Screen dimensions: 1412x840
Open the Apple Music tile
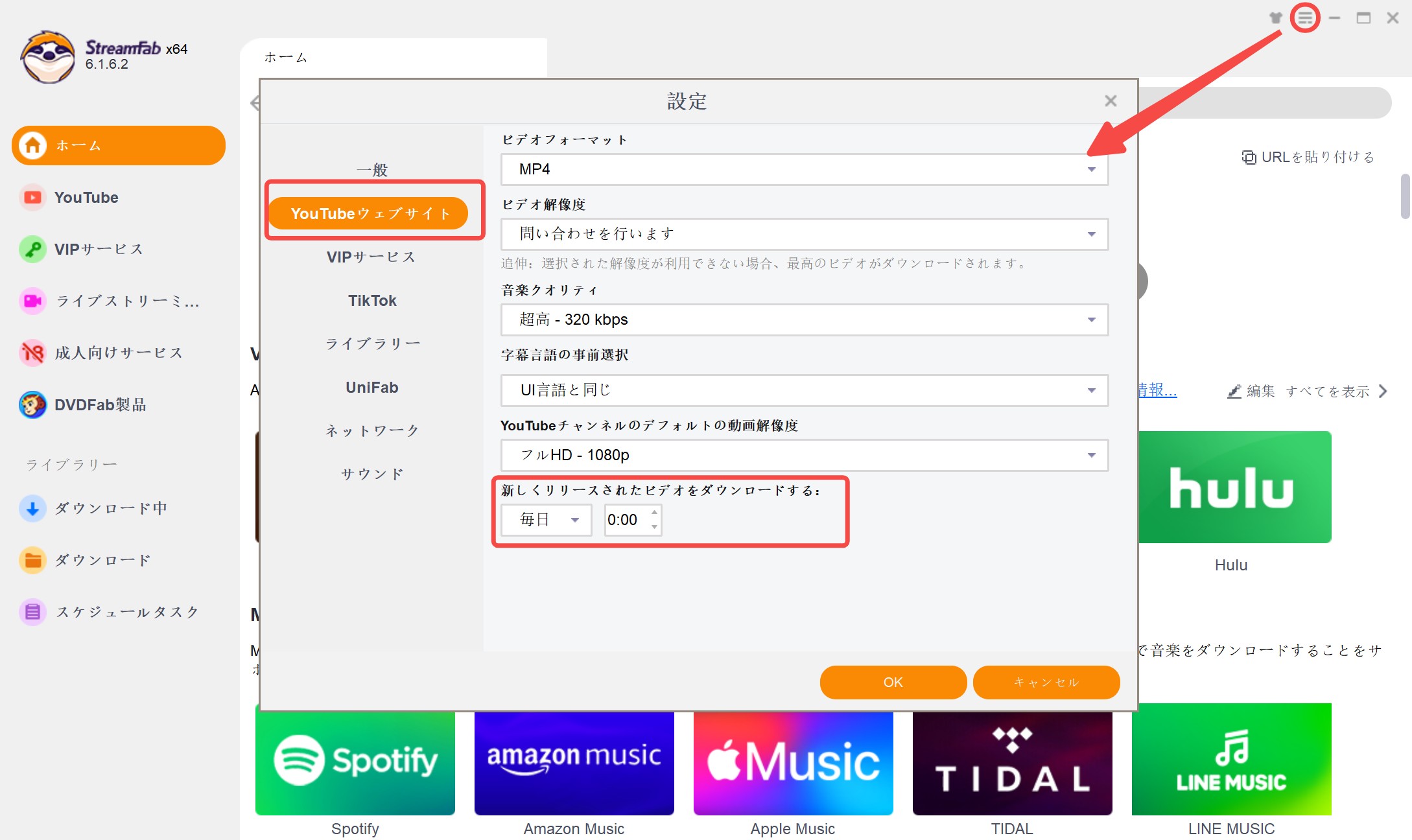794,763
